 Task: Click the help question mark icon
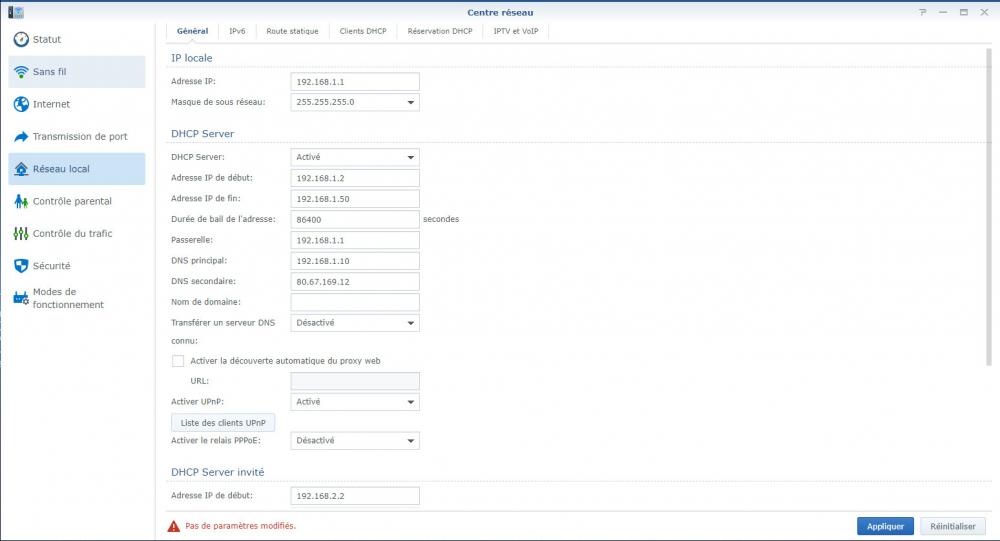pyautogui.click(x=922, y=12)
